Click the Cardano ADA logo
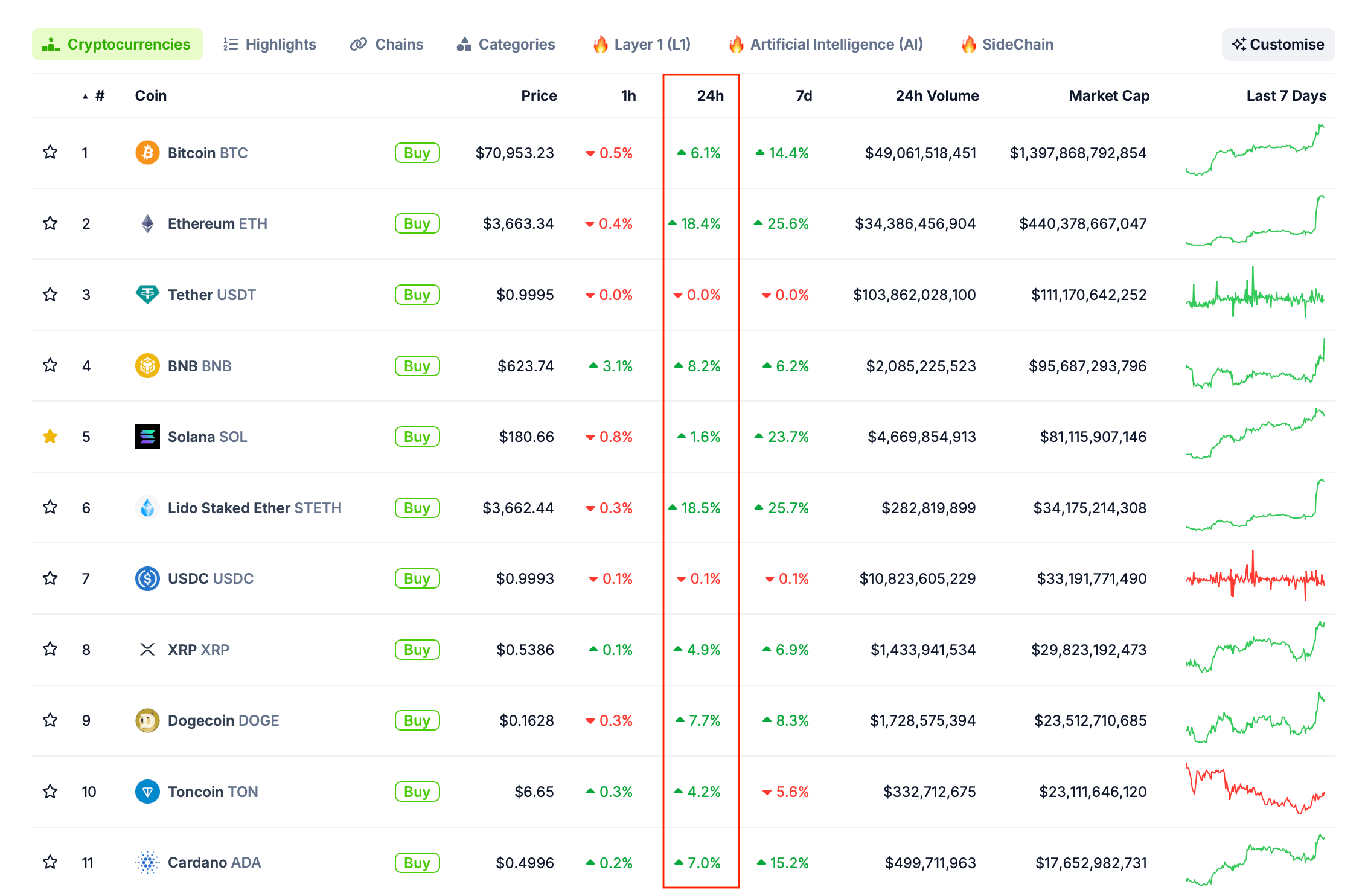Viewport: 1368px width, 896px height. (x=147, y=862)
